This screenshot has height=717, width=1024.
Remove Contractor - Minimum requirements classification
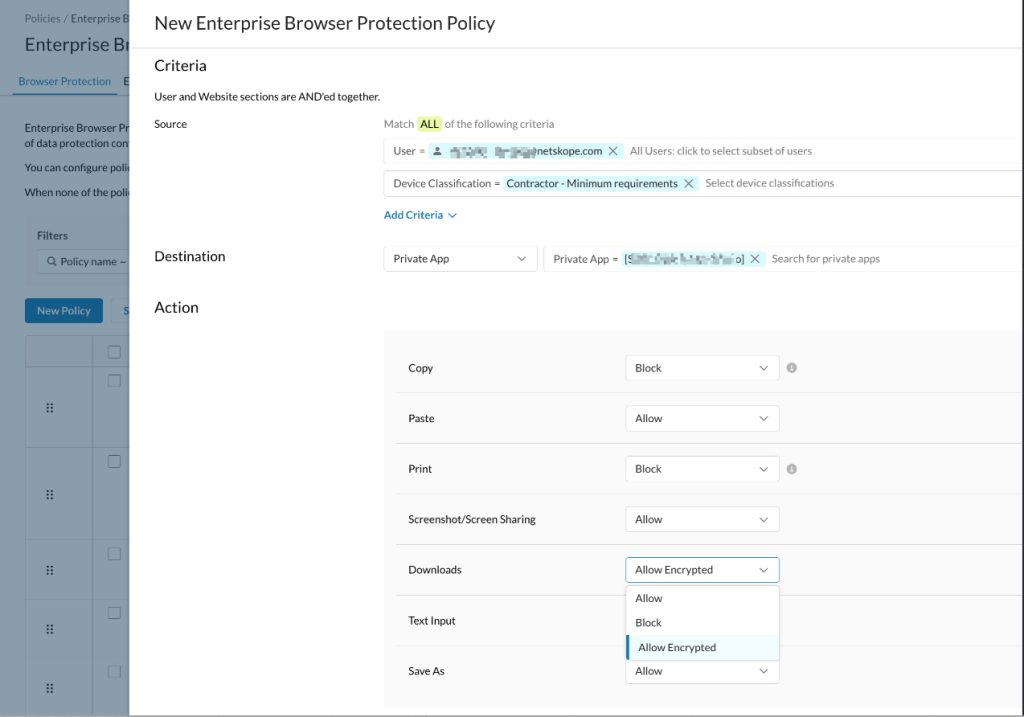pos(688,183)
